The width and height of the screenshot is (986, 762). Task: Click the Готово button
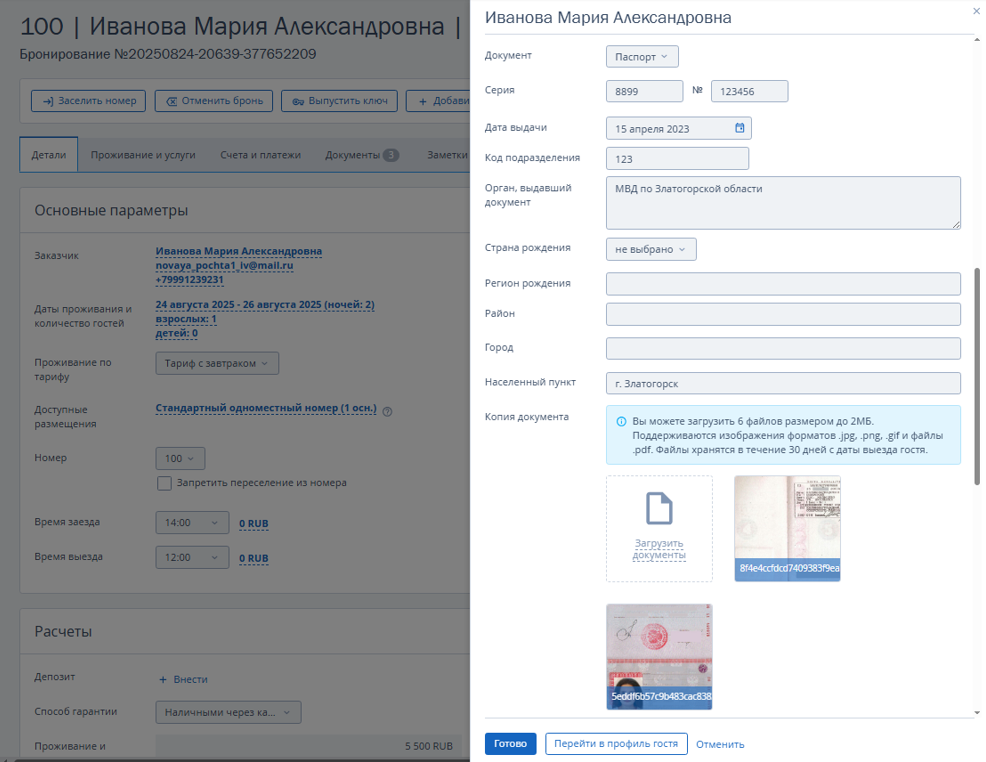pos(510,744)
